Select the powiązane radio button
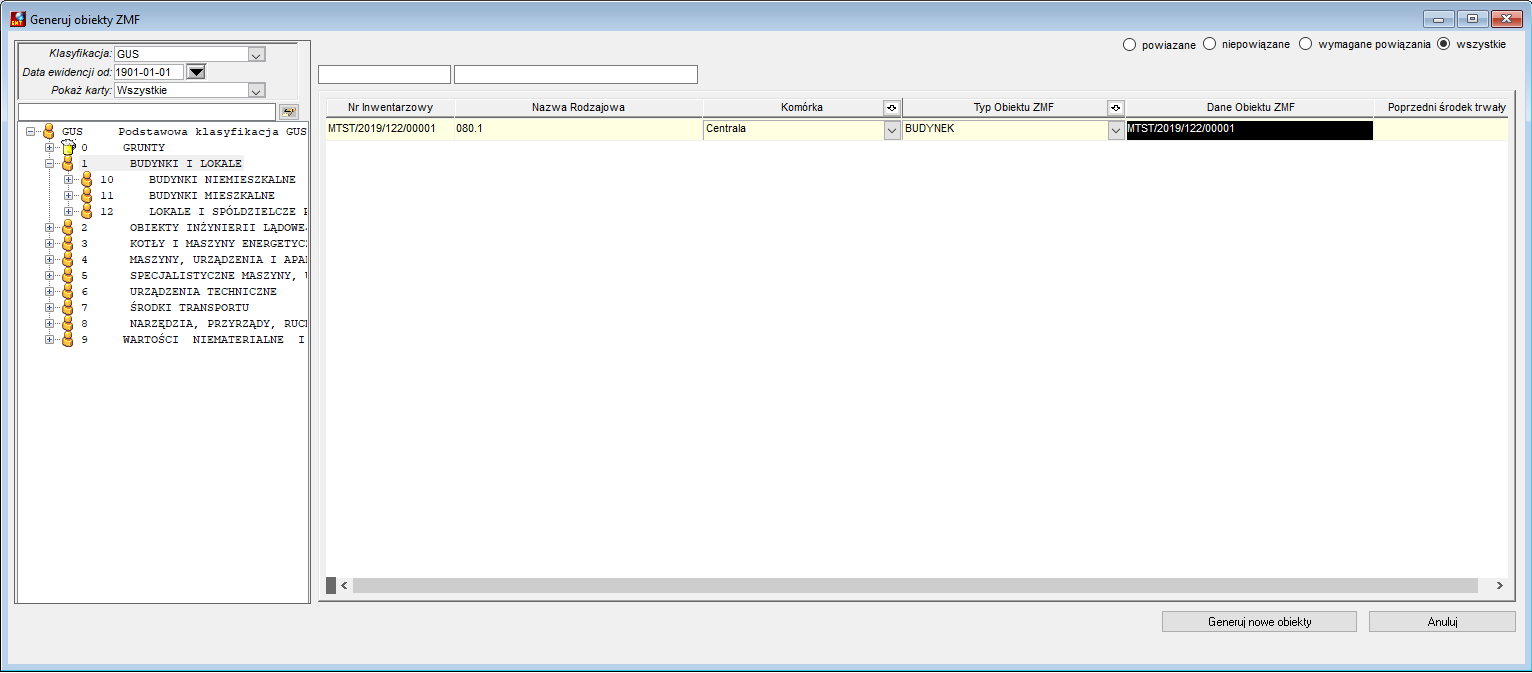1532x673 pixels. pyautogui.click(x=1129, y=44)
